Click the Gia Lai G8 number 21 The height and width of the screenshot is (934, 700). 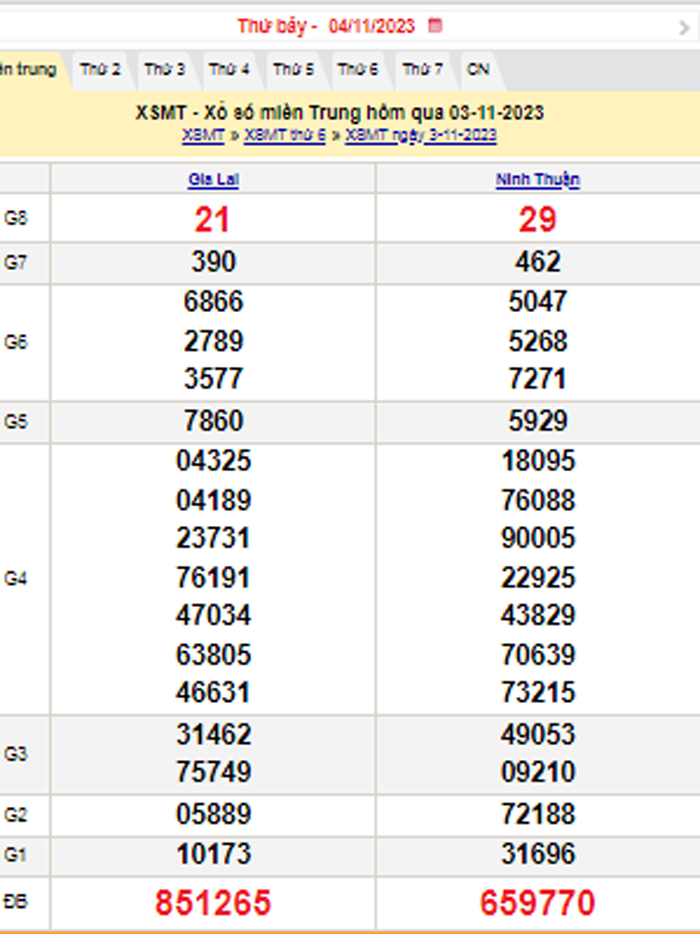click(x=213, y=219)
